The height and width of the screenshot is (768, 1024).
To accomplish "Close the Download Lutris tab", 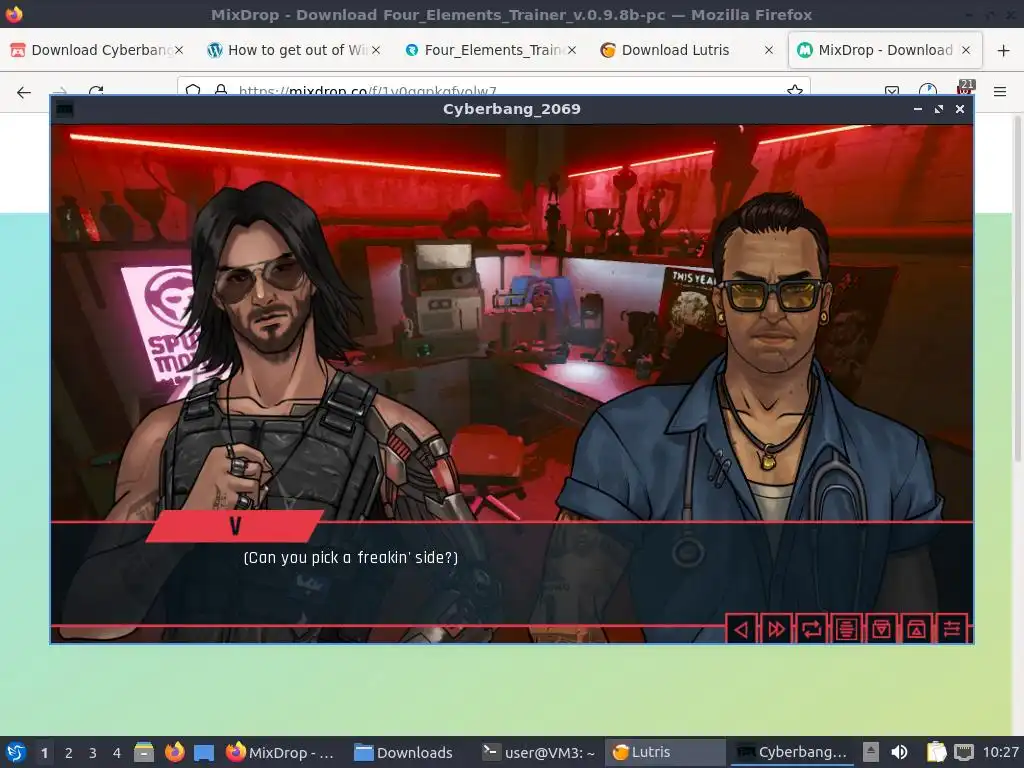I will [x=769, y=50].
